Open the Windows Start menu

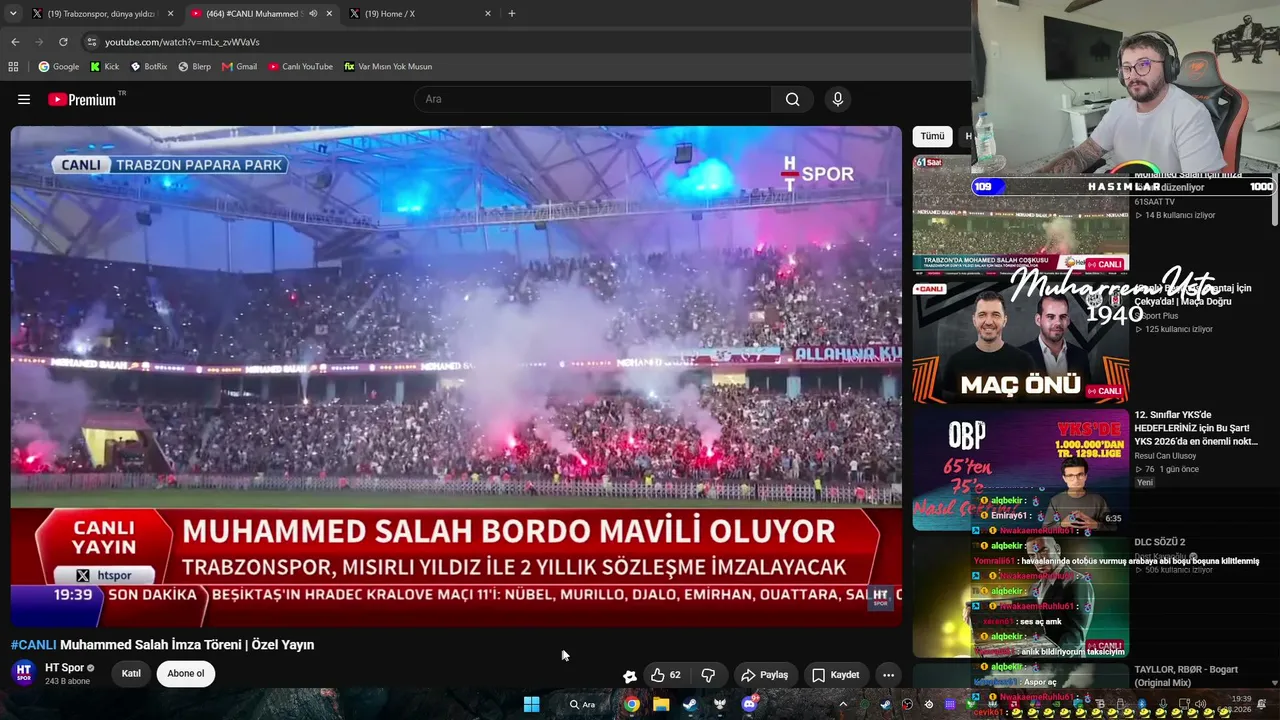(532, 704)
